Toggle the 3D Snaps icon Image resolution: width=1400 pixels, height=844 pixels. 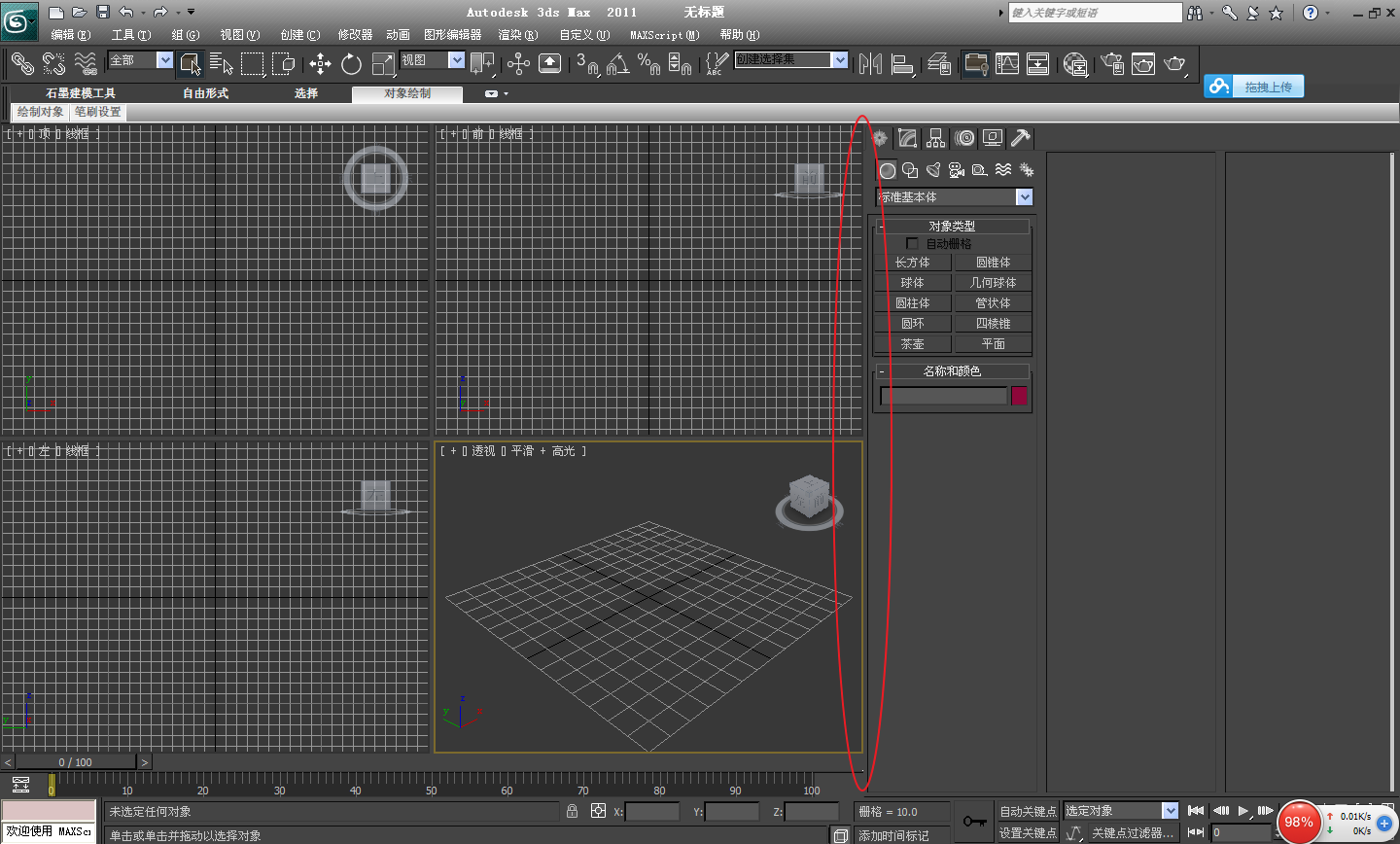click(x=586, y=64)
